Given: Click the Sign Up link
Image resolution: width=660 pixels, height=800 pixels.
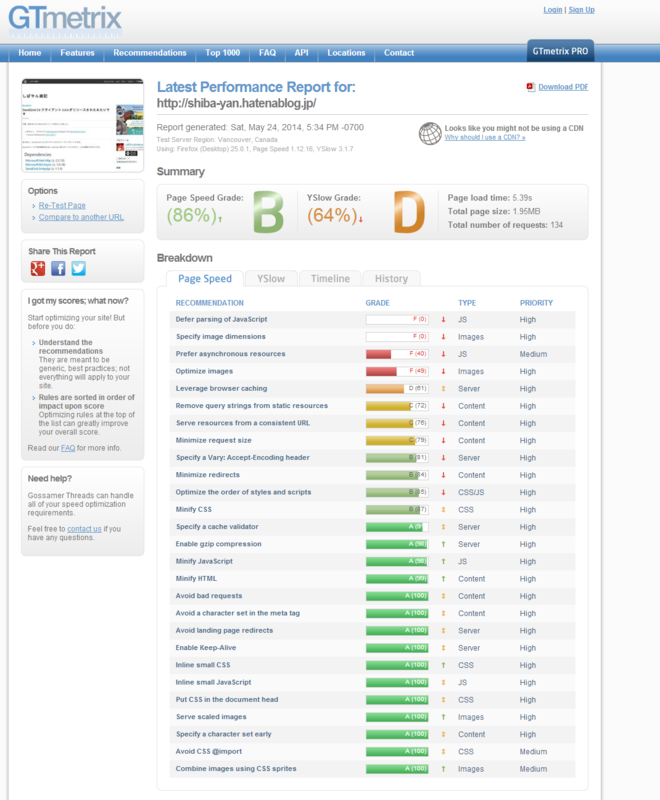Looking at the screenshot, I should (x=581, y=10).
